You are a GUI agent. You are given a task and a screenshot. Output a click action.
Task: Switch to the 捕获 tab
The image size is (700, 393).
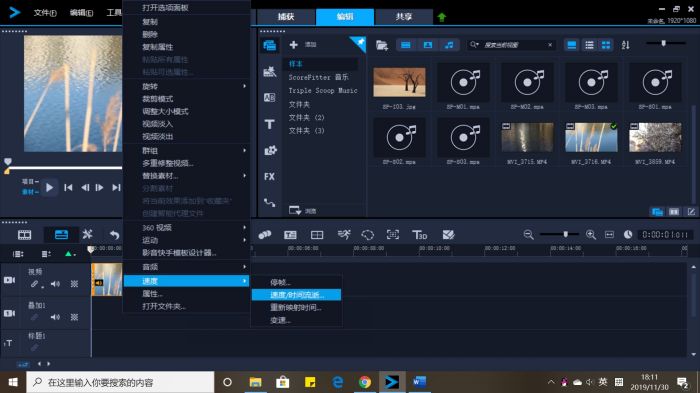click(286, 17)
